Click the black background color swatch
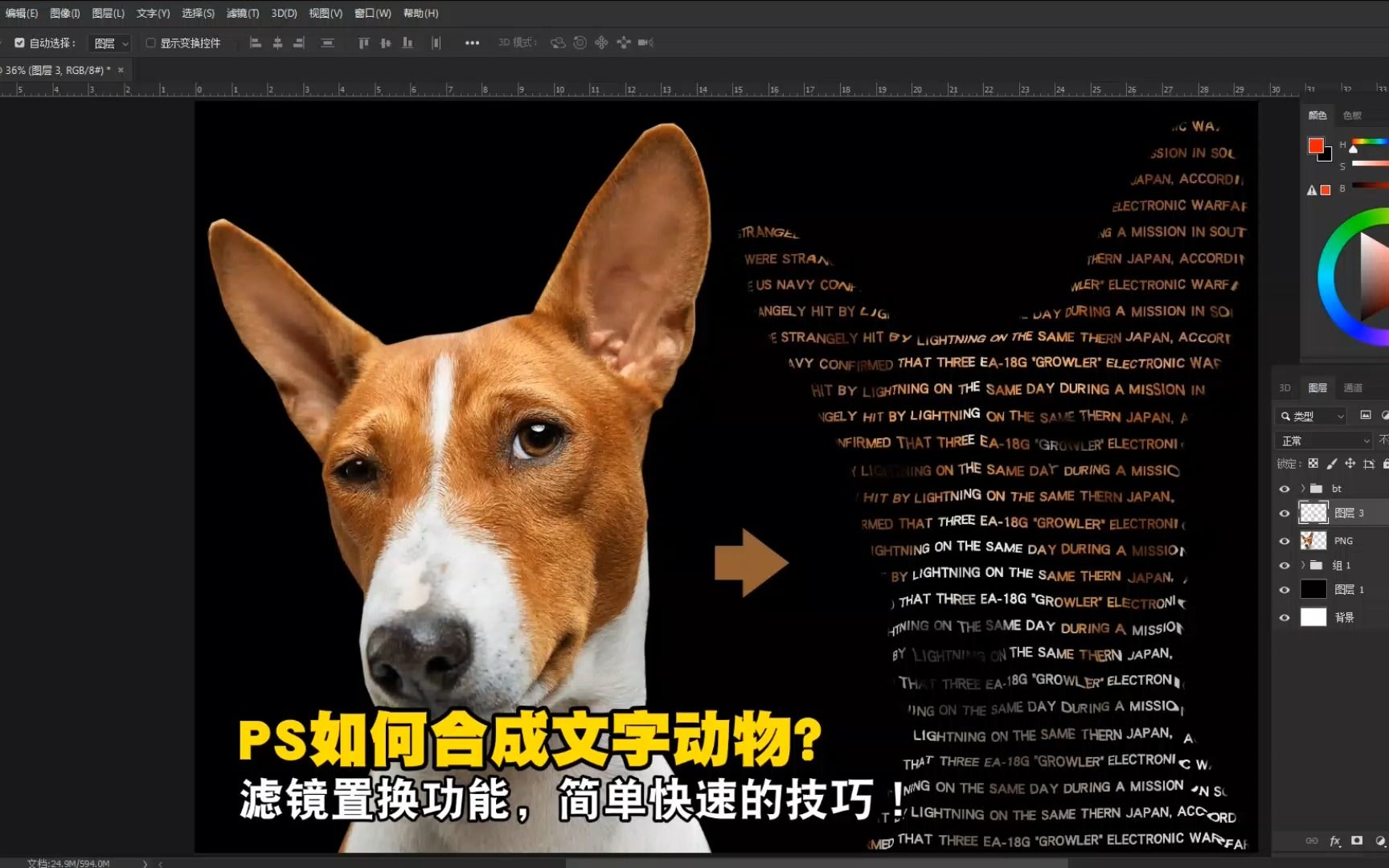Image resolution: width=1389 pixels, height=868 pixels. tap(1328, 157)
